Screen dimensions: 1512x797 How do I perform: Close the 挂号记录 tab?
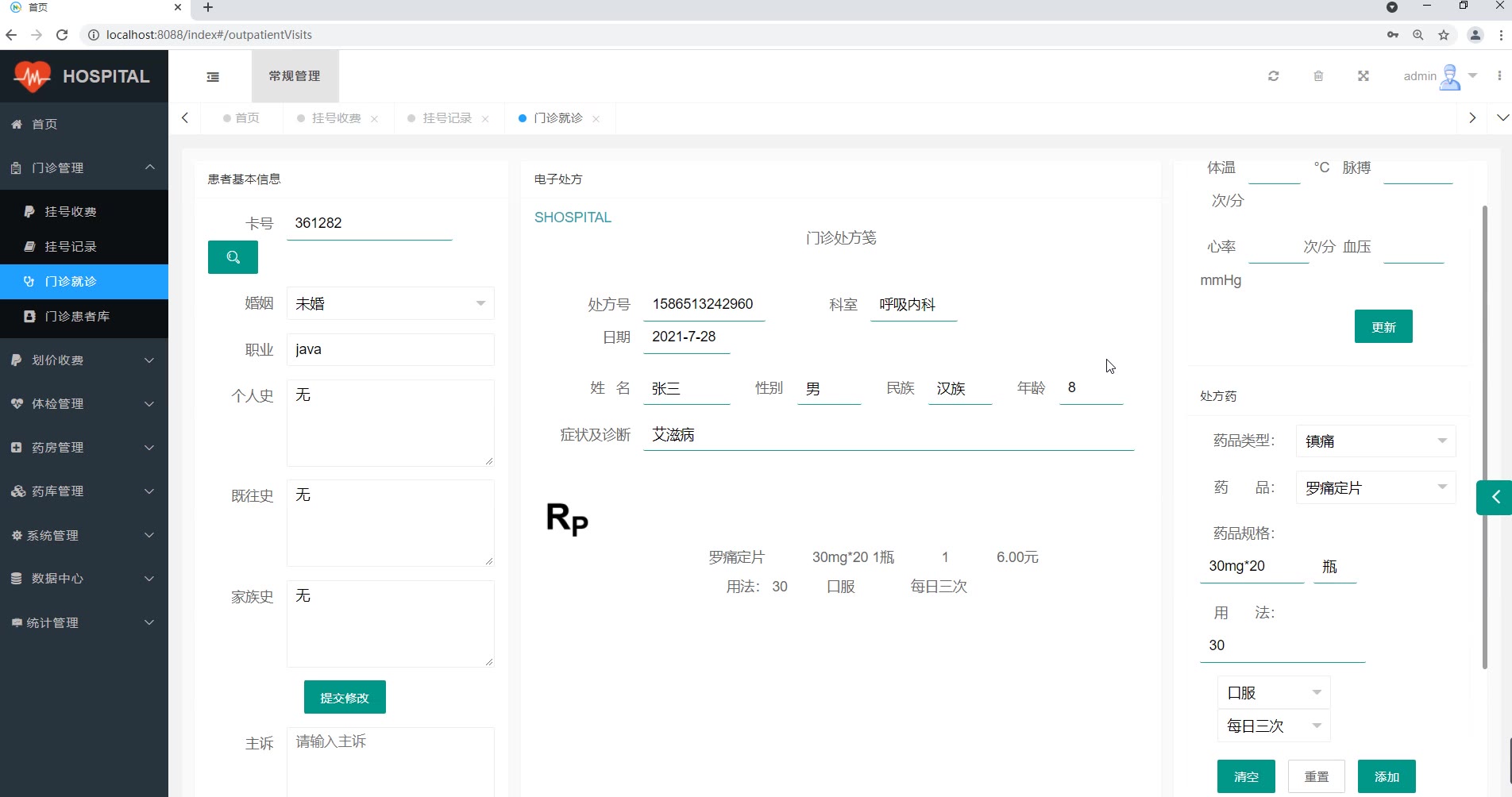485,119
